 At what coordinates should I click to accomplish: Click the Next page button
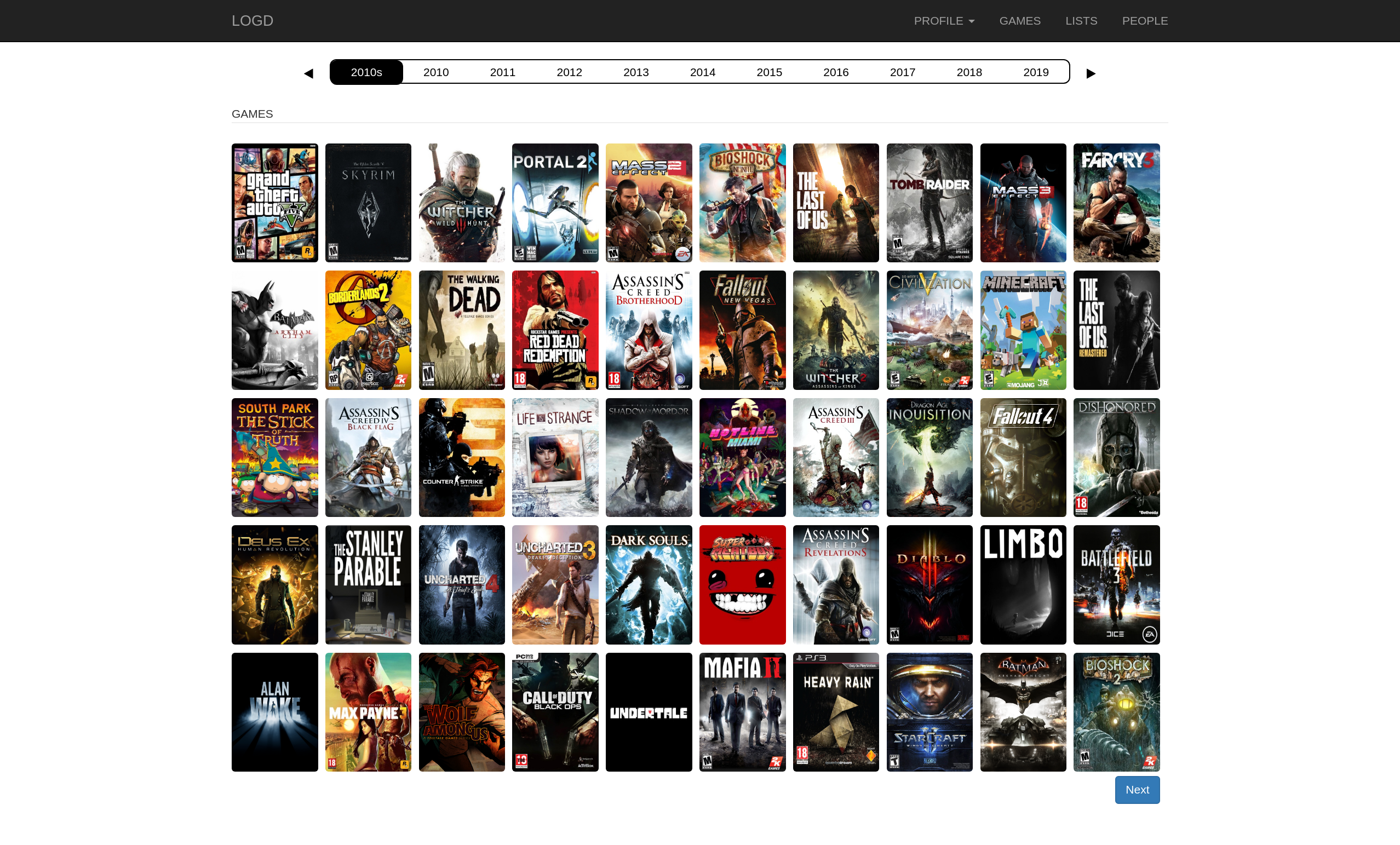point(1137,790)
